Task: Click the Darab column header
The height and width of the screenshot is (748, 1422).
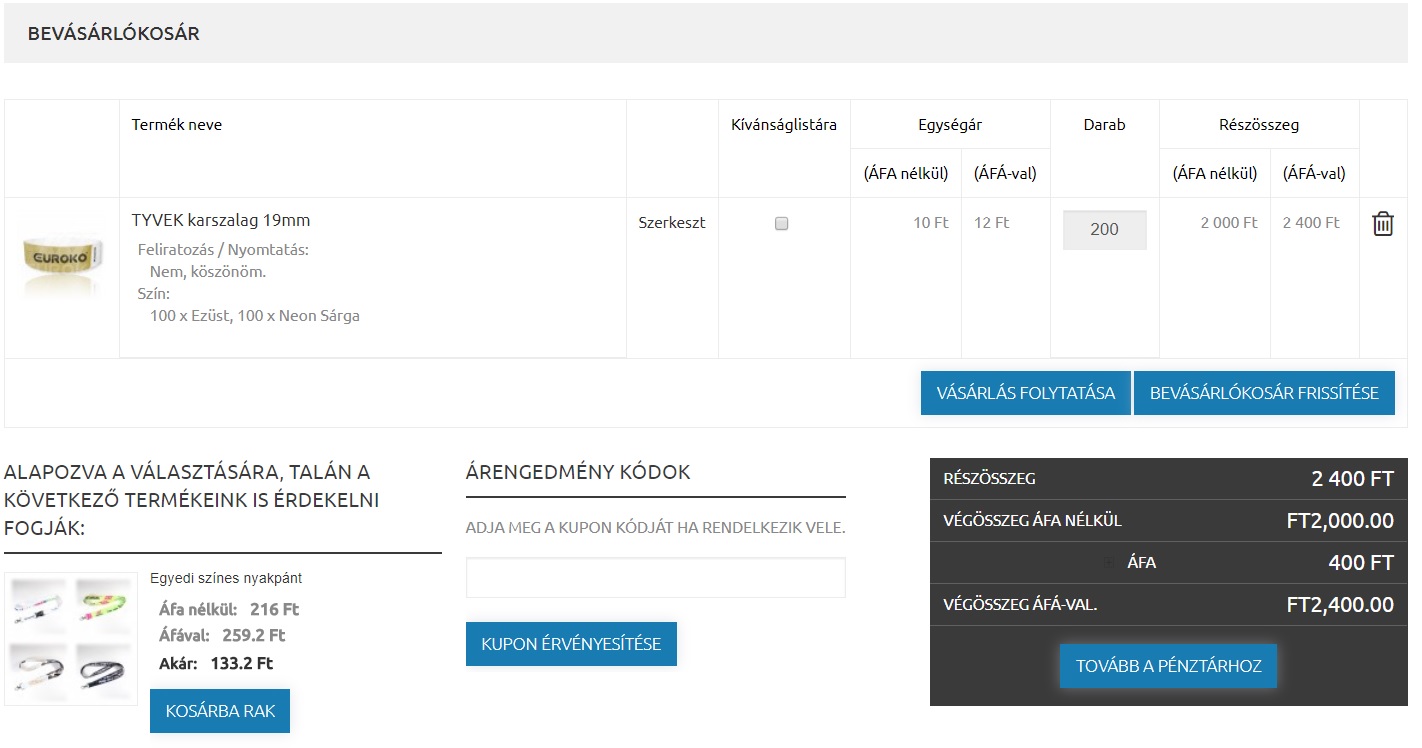Action: coord(1104,124)
